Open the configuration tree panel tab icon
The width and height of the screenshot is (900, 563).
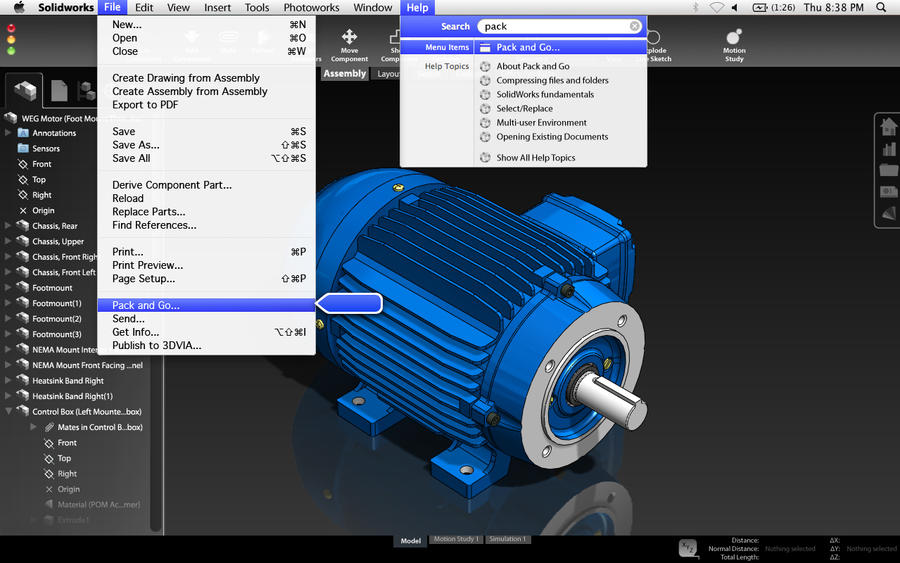pyautogui.click(x=86, y=91)
